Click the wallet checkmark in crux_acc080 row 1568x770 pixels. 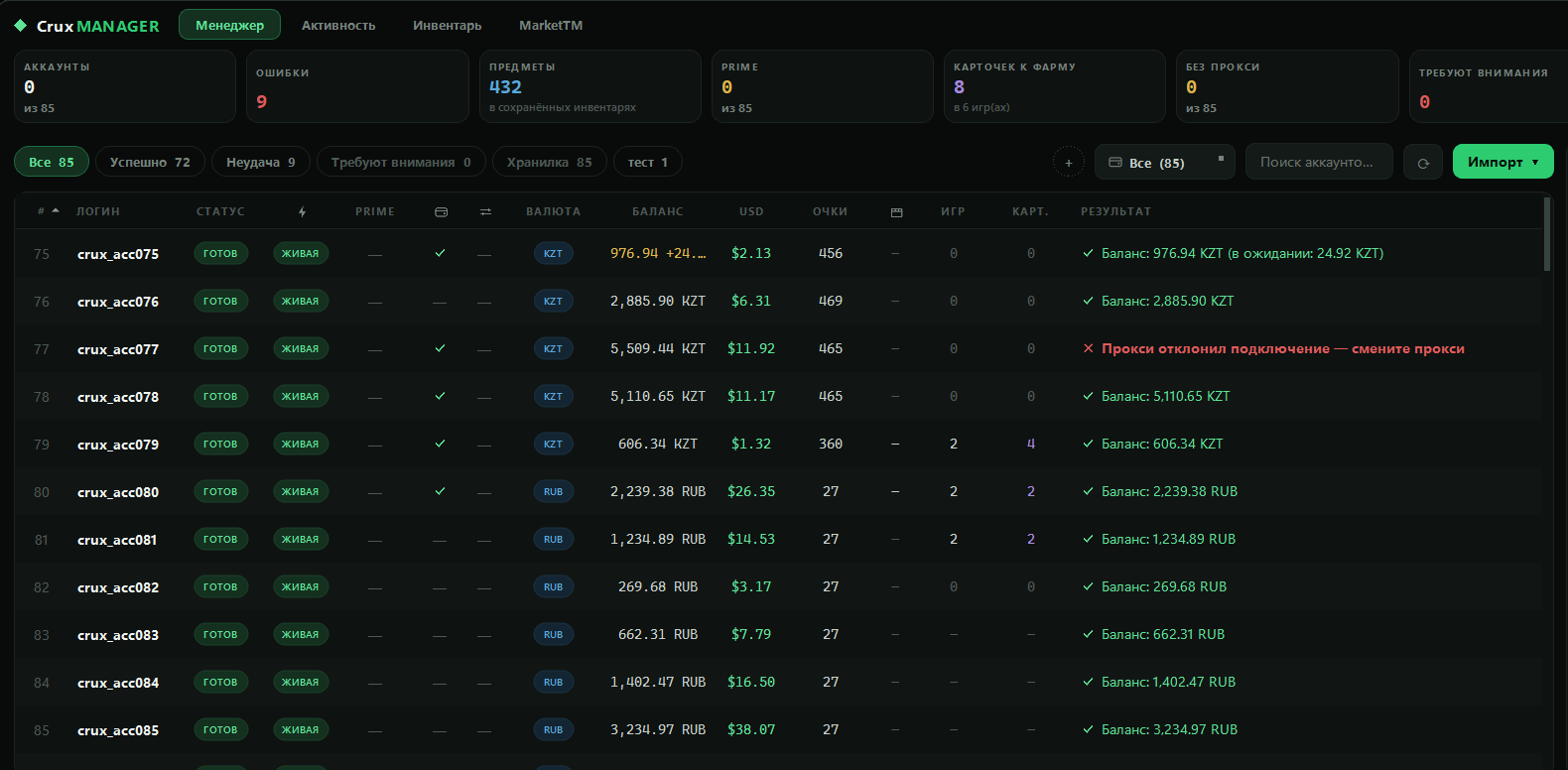tap(440, 491)
